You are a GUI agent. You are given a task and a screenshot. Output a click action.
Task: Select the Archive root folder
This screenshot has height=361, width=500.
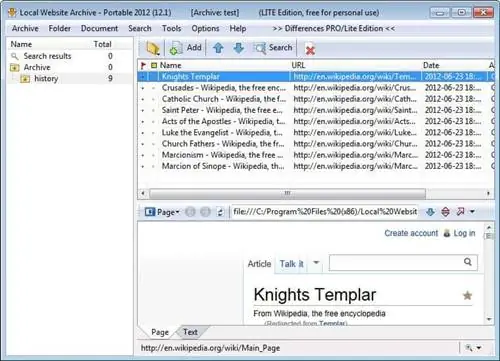coord(37,67)
